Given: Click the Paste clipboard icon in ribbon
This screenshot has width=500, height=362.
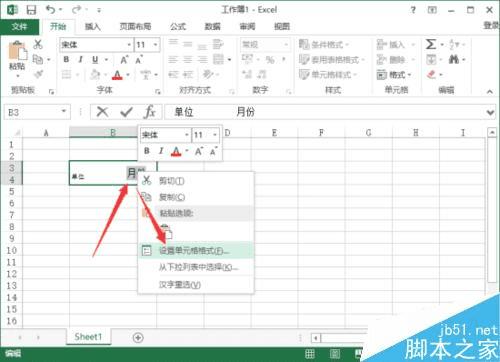Looking at the screenshot, I should [x=17, y=52].
